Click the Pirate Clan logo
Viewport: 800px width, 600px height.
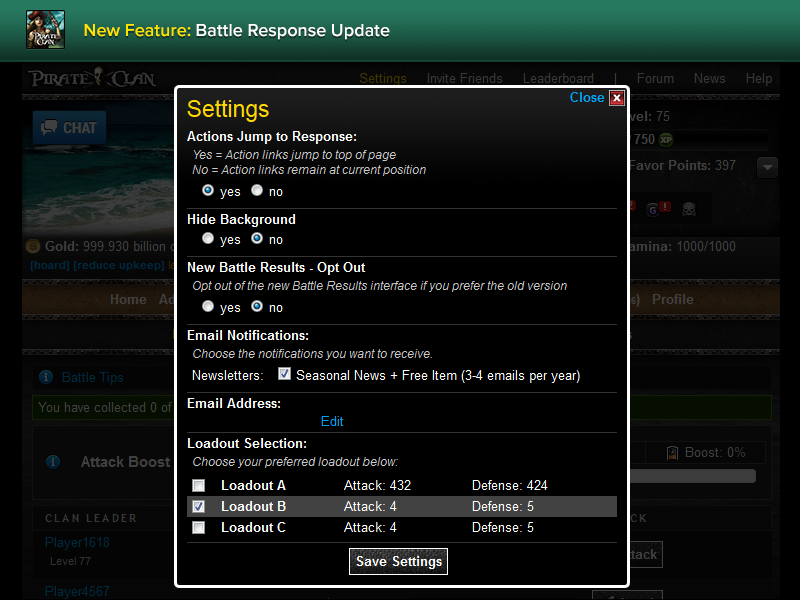[92, 79]
